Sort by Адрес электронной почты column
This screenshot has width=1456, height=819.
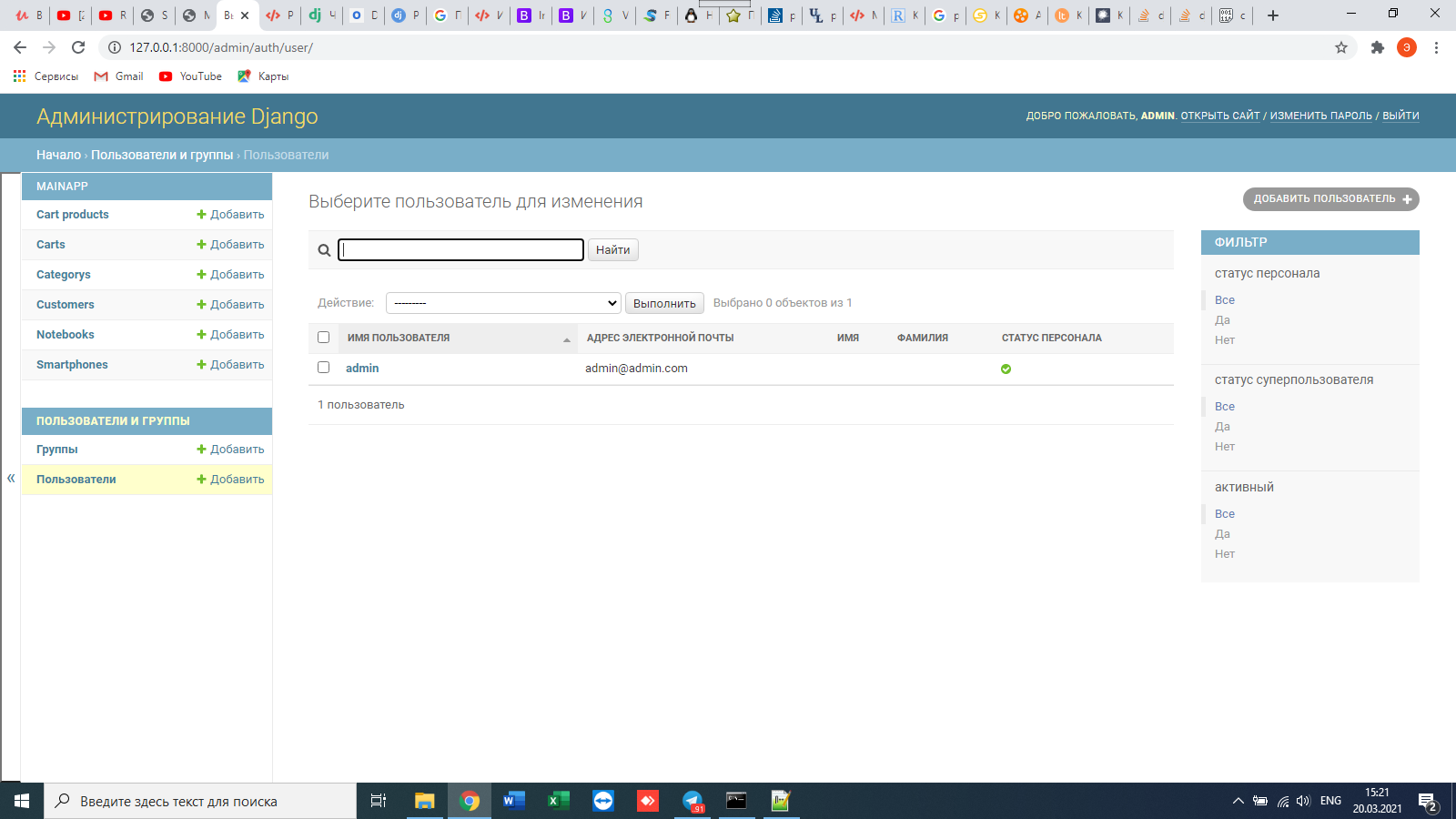(660, 338)
